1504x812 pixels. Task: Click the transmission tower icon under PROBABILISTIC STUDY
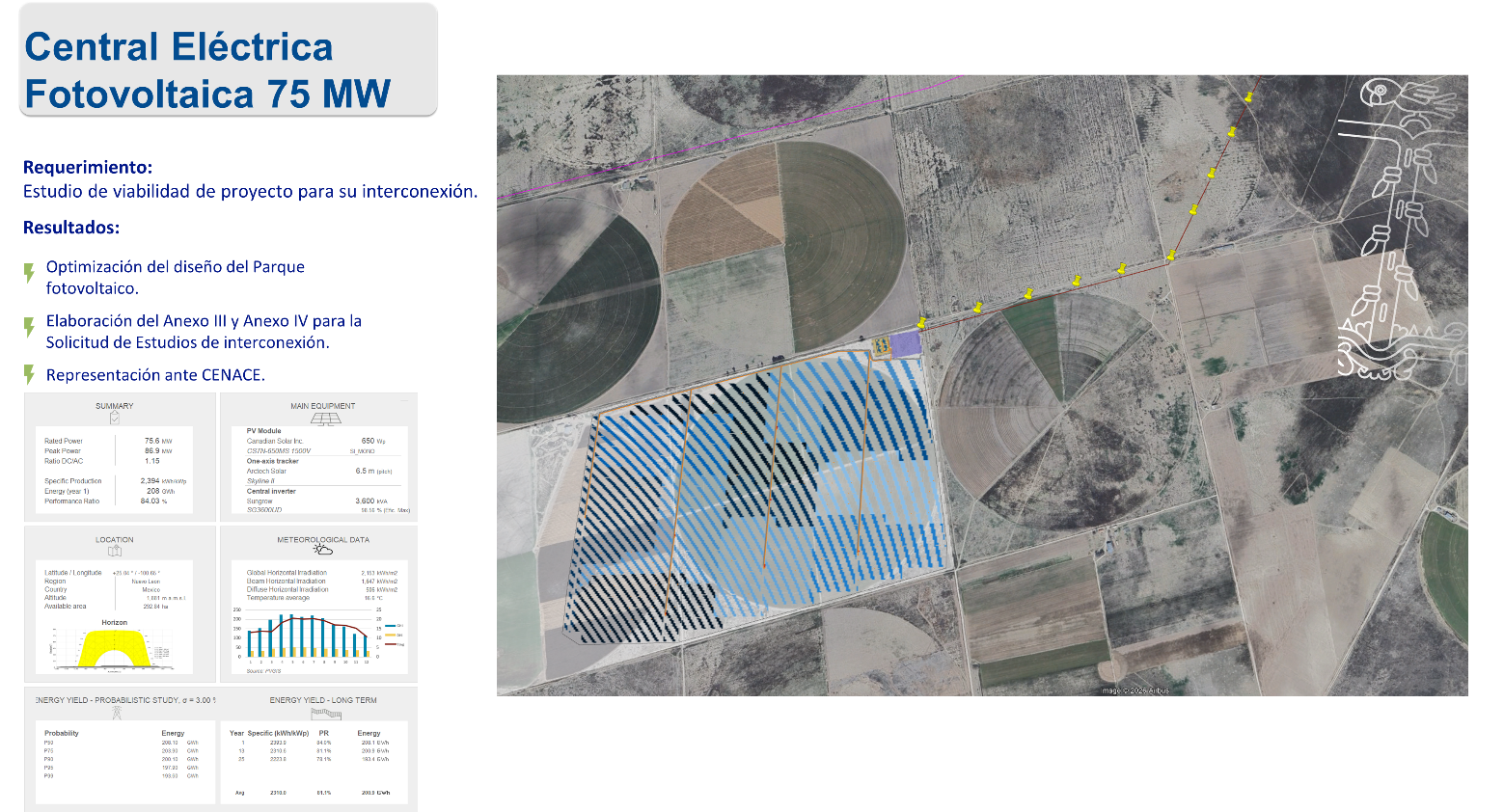tap(117, 713)
